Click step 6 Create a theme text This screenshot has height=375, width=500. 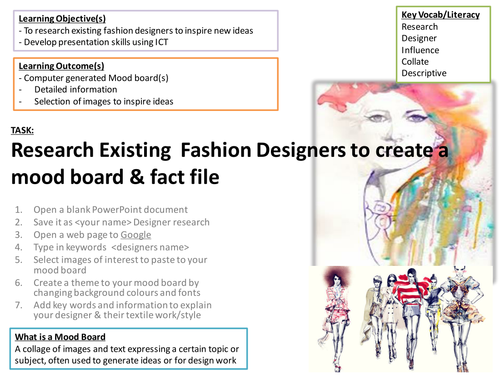point(117,287)
